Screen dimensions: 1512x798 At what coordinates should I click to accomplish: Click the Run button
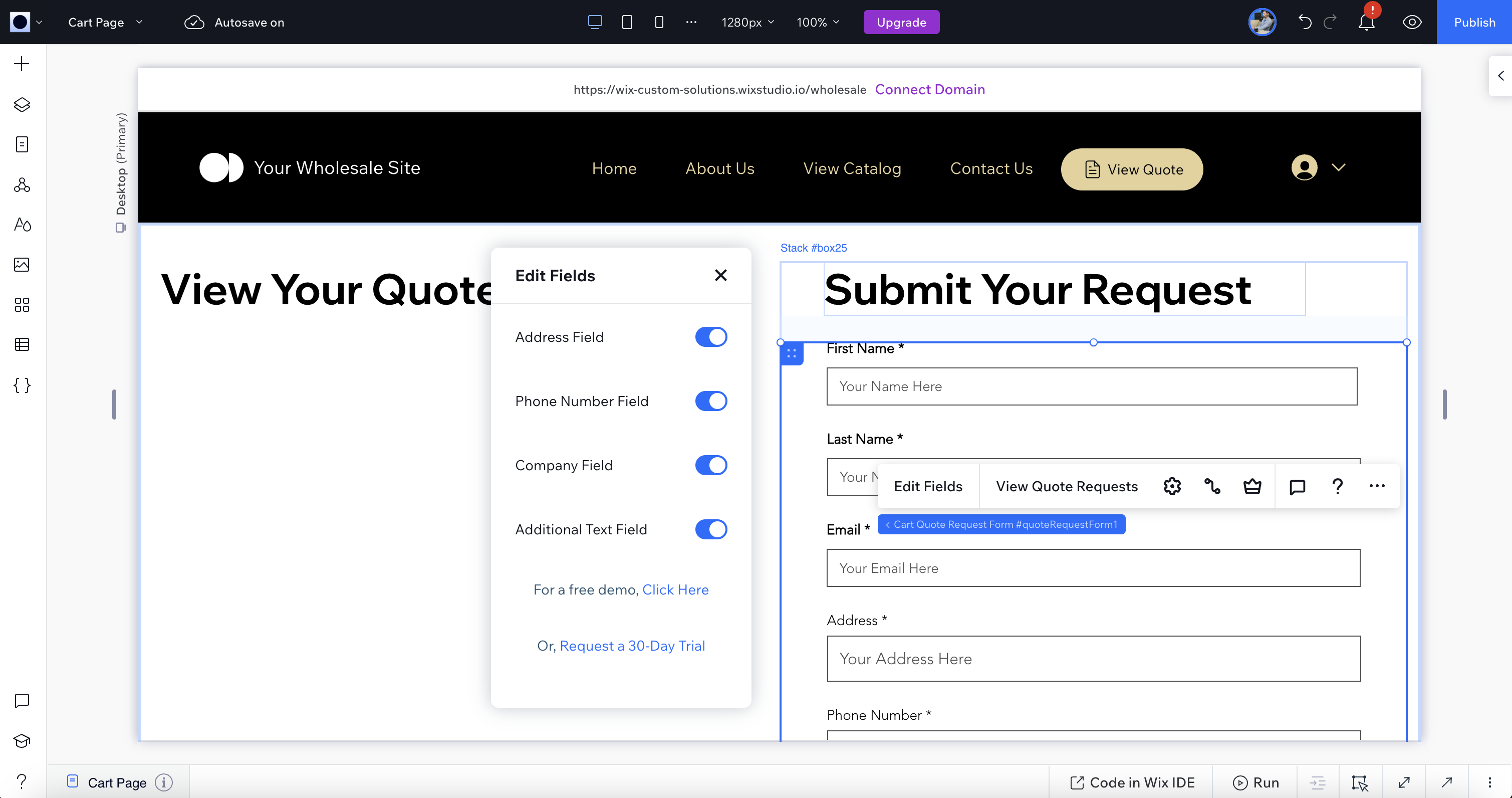pyautogui.click(x=1255, y=783)
